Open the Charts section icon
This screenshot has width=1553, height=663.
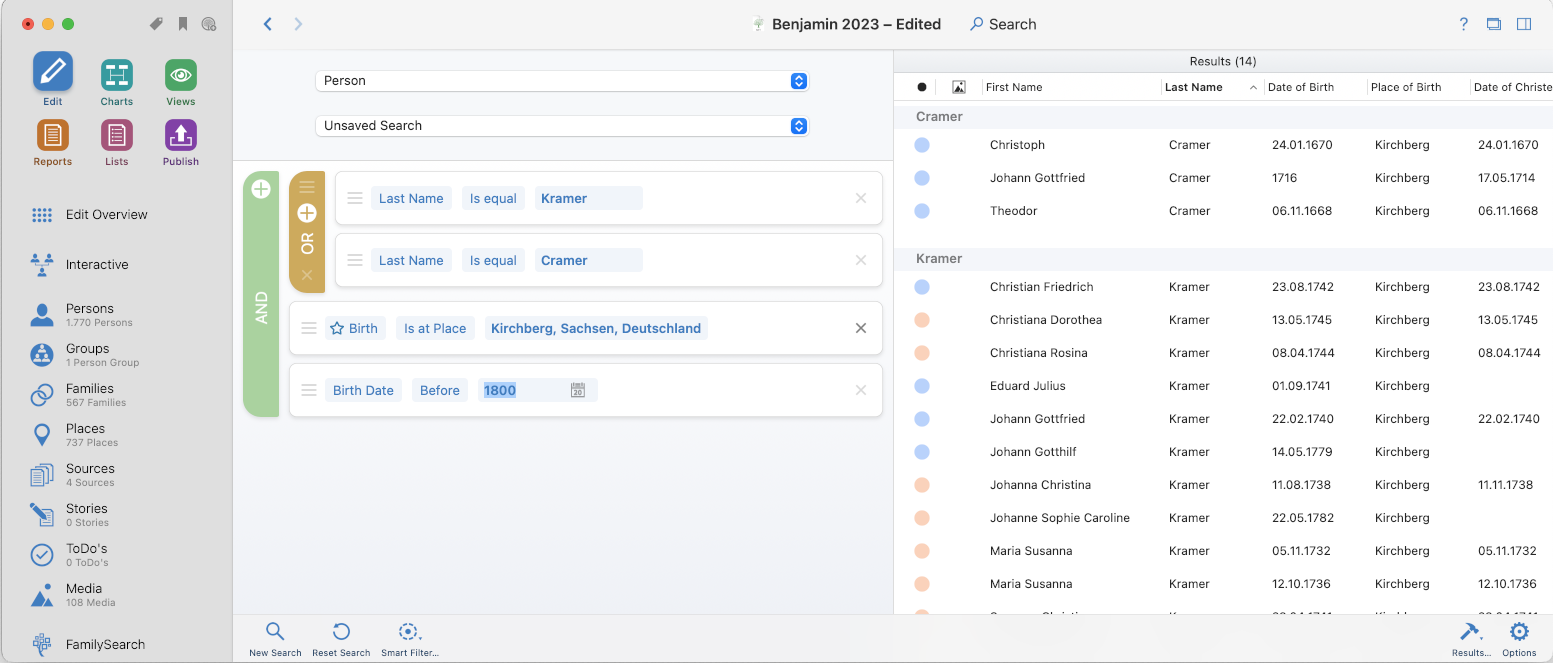[x=117, y=75]
